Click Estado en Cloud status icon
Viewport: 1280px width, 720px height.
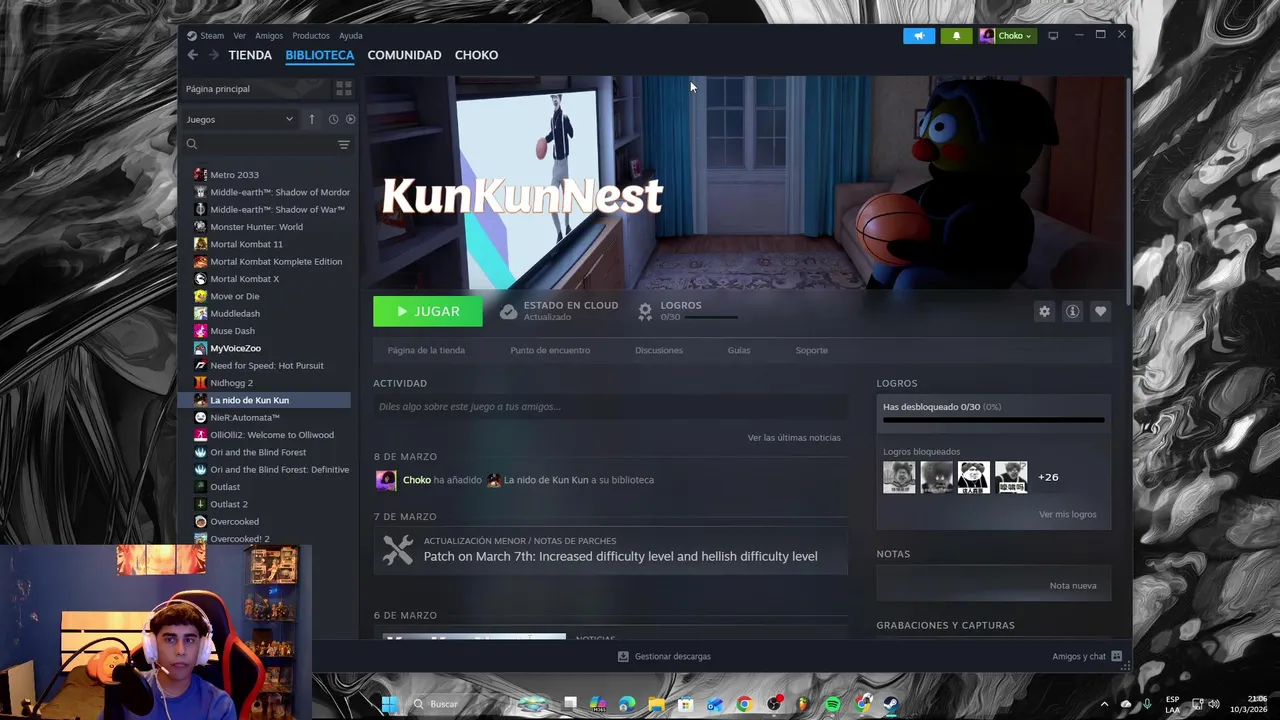509,311
